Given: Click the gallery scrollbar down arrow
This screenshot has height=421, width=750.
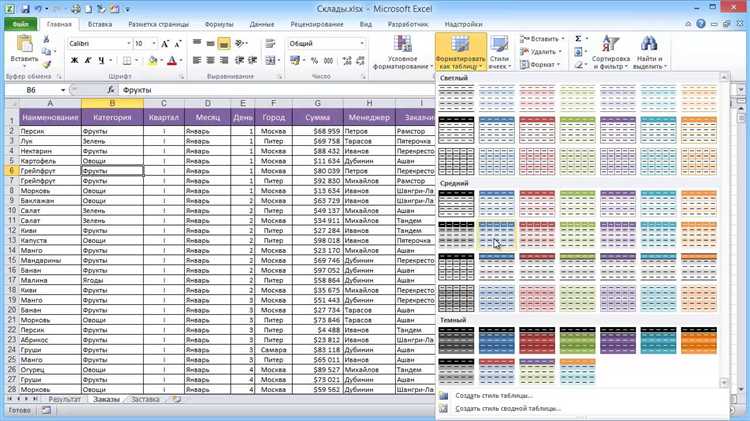Looking at the screenshot, I should [x=724, y=383].
